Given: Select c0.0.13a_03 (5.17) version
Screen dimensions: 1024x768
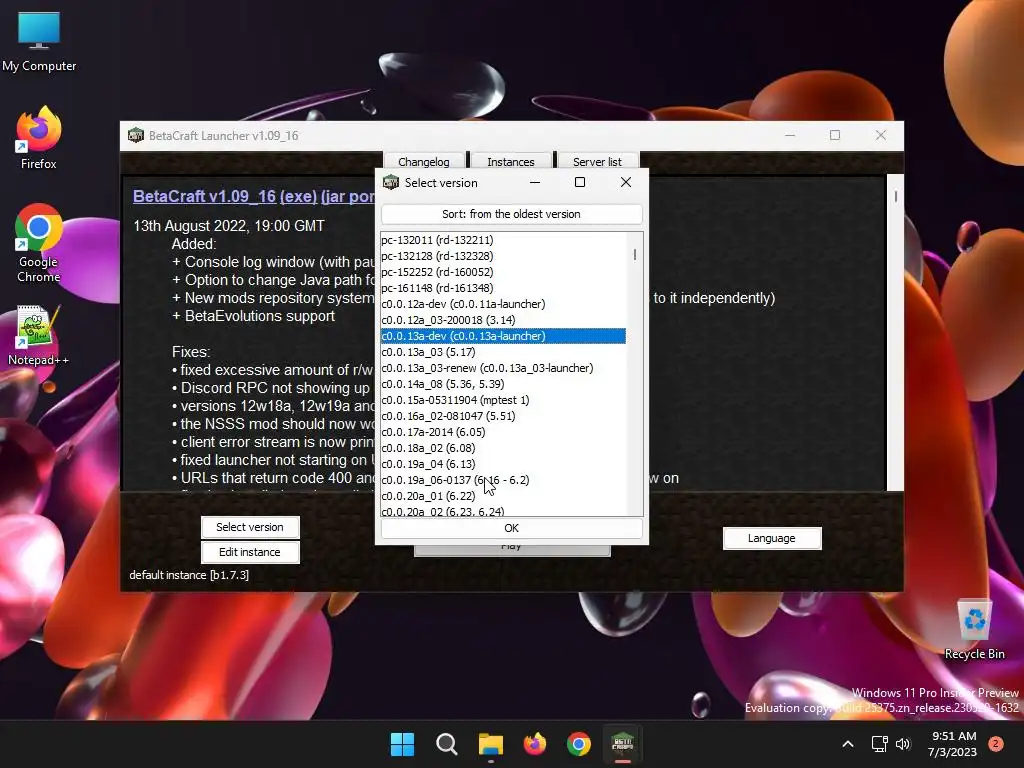Looking at the screenshot, I should [x=504, y=352].
